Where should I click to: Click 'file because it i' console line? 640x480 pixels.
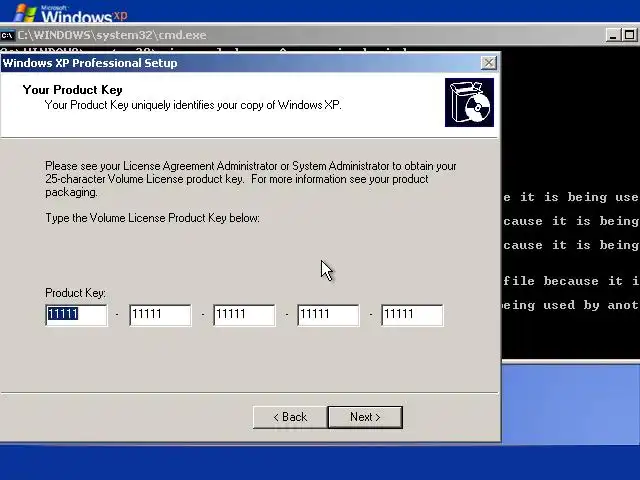[571, 281]
